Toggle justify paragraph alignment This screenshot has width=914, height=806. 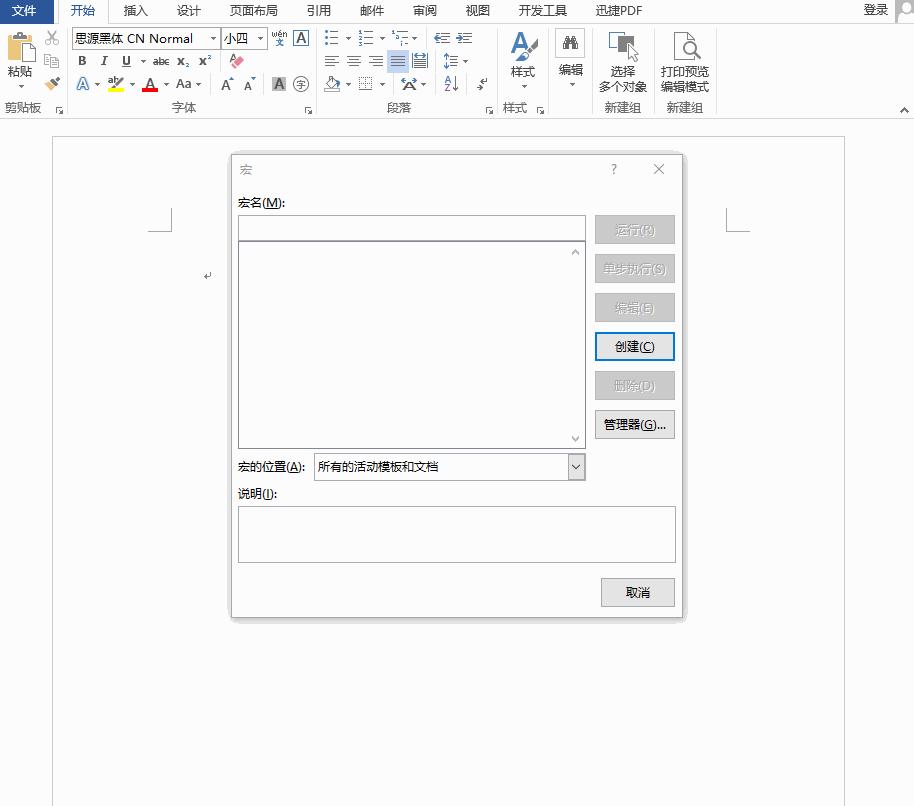click(x=398, y=61)
